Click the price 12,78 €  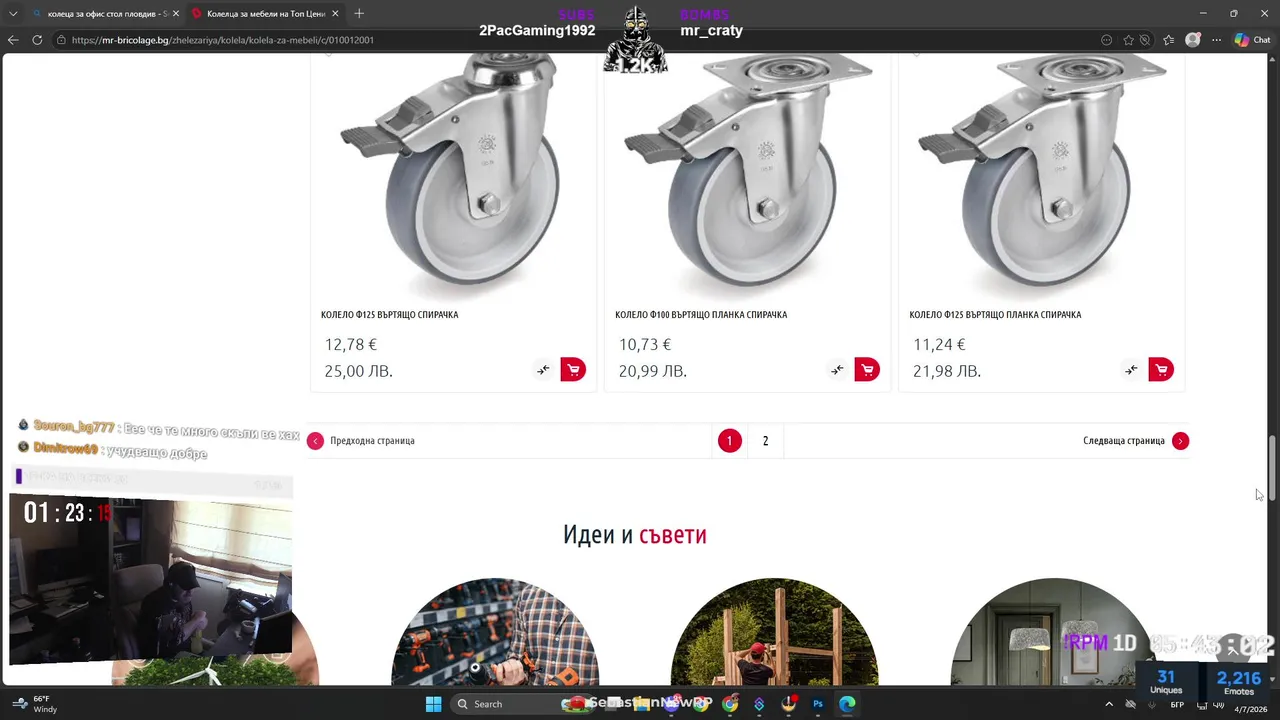tap(350, 345)
